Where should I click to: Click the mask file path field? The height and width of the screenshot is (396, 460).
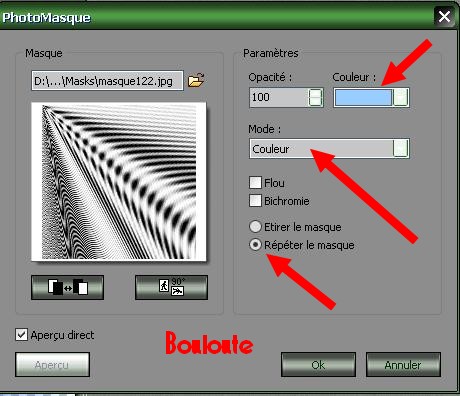pyautogui.click(x=107, y=81)
